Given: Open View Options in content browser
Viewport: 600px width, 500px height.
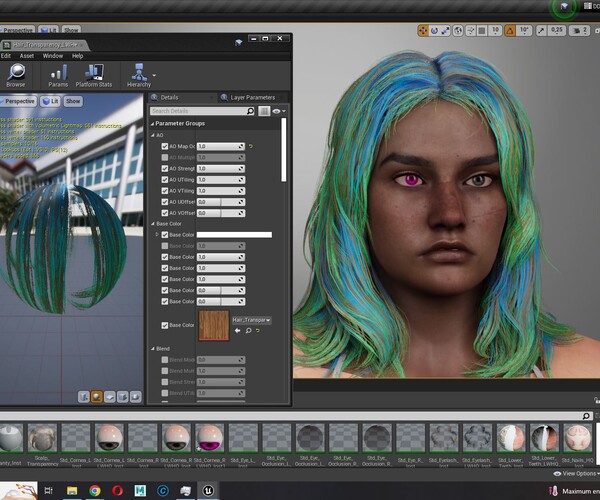Looking at the screenshot, I should point(576,474).
